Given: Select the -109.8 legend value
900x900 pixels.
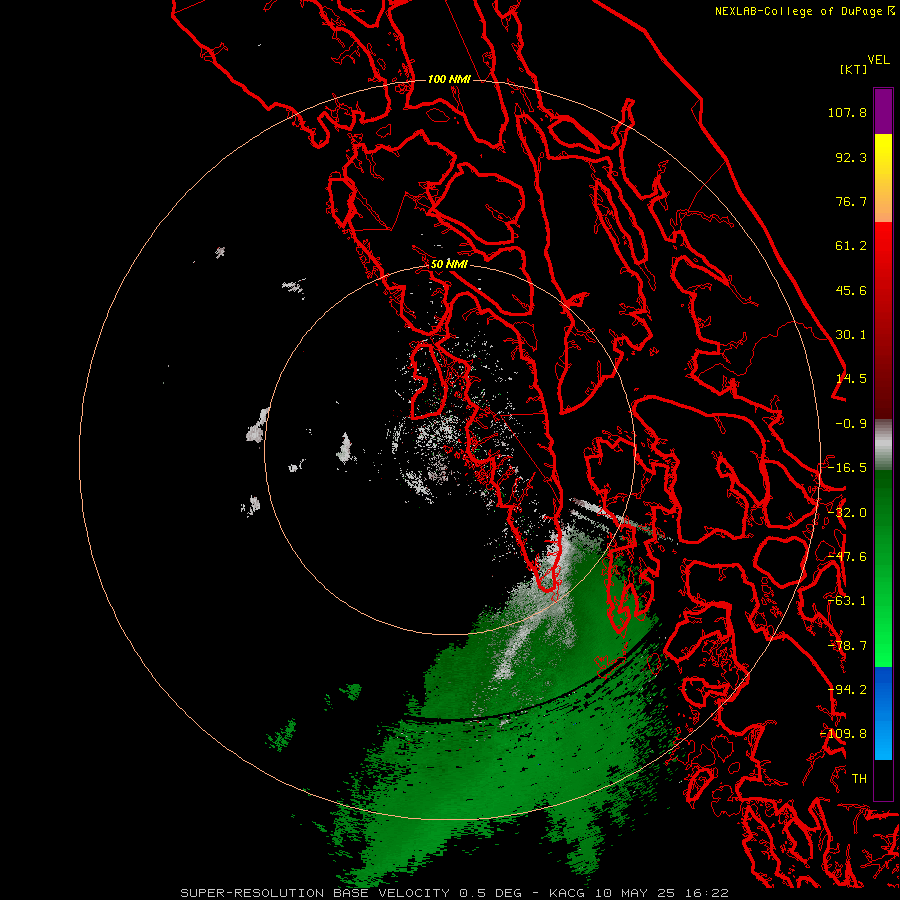Looking at the screenshot, I should [843, 734].
